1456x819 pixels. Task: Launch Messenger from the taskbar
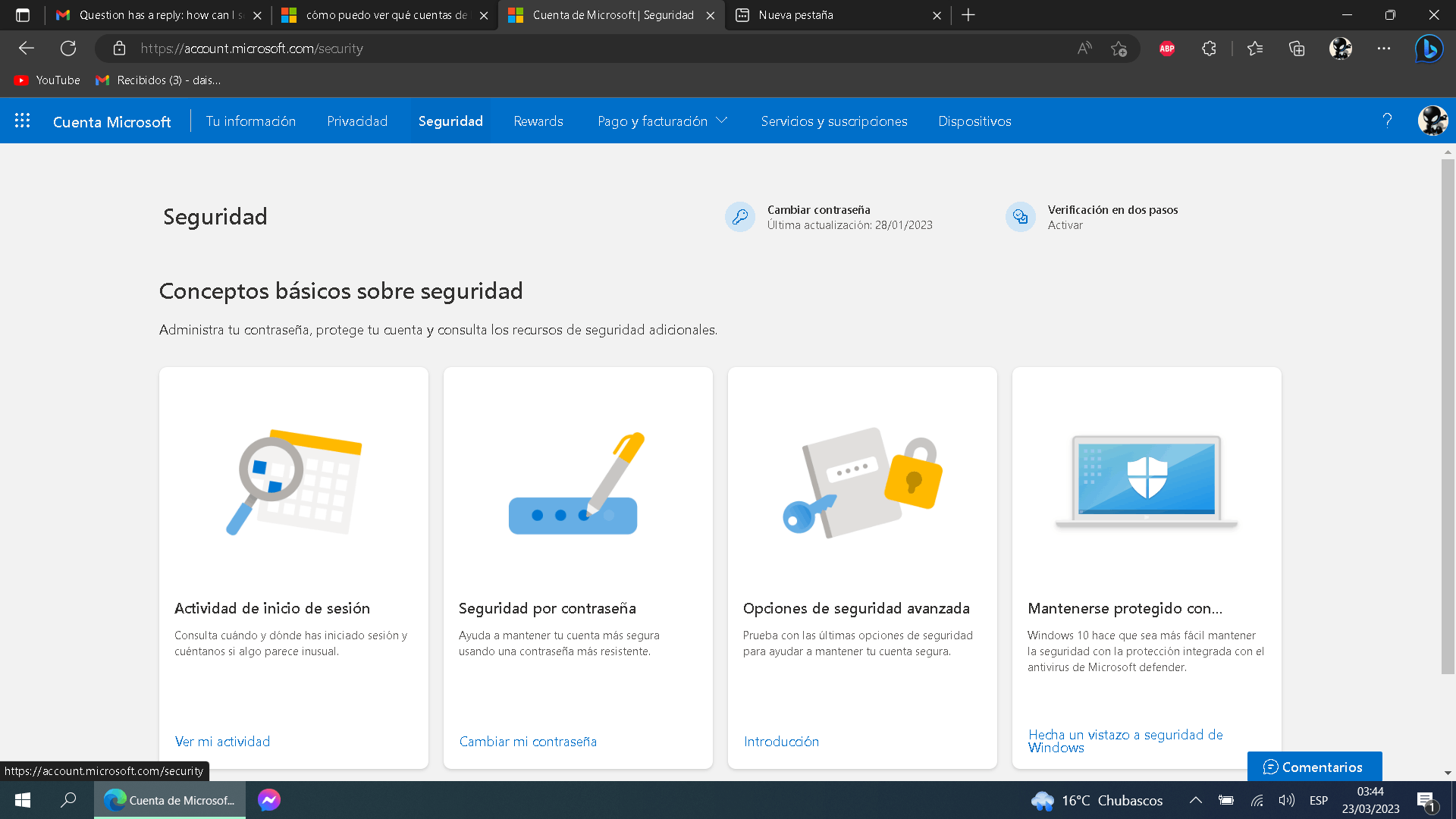pyautogui.click(x=269, y=800)
